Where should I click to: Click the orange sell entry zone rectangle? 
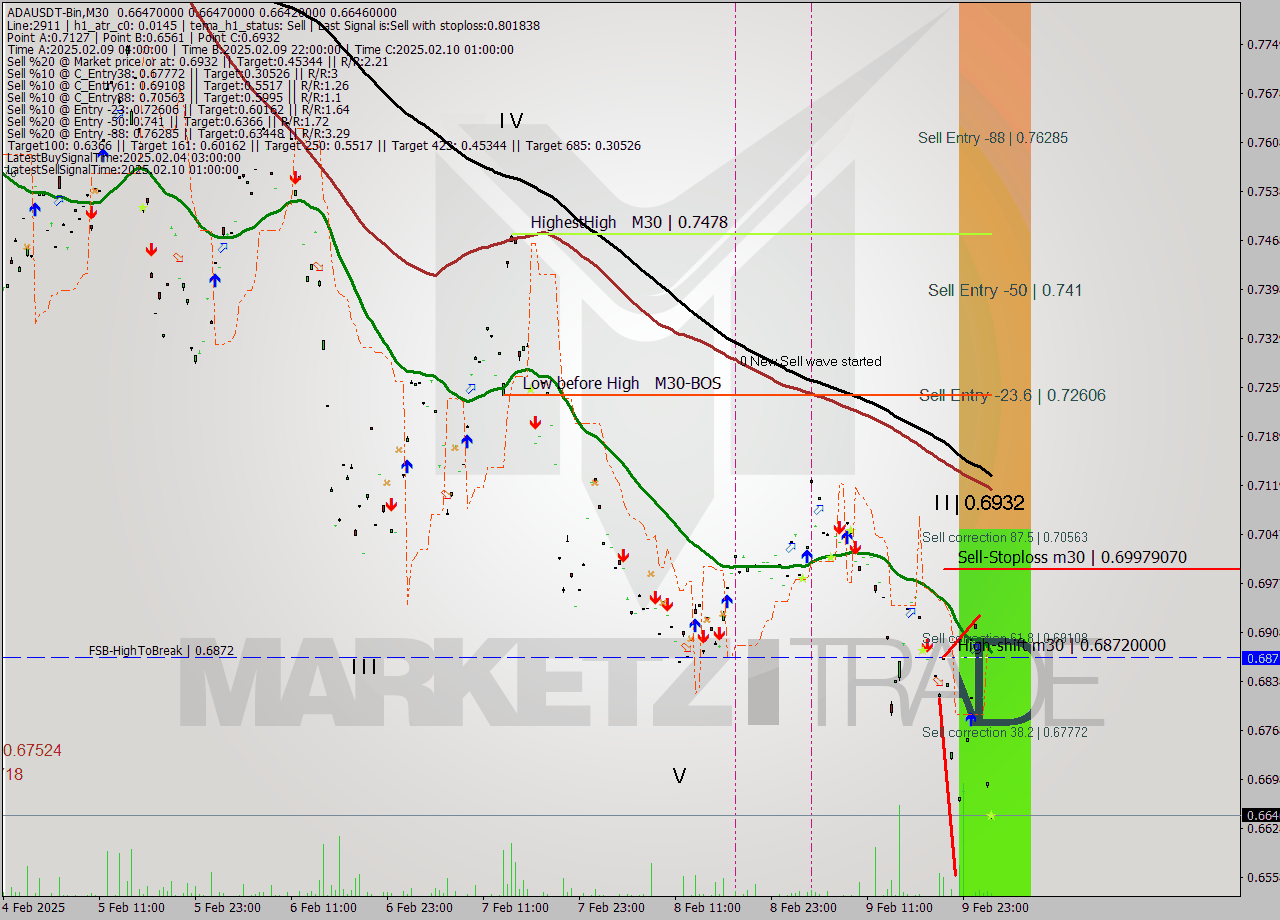pos(994,260)
